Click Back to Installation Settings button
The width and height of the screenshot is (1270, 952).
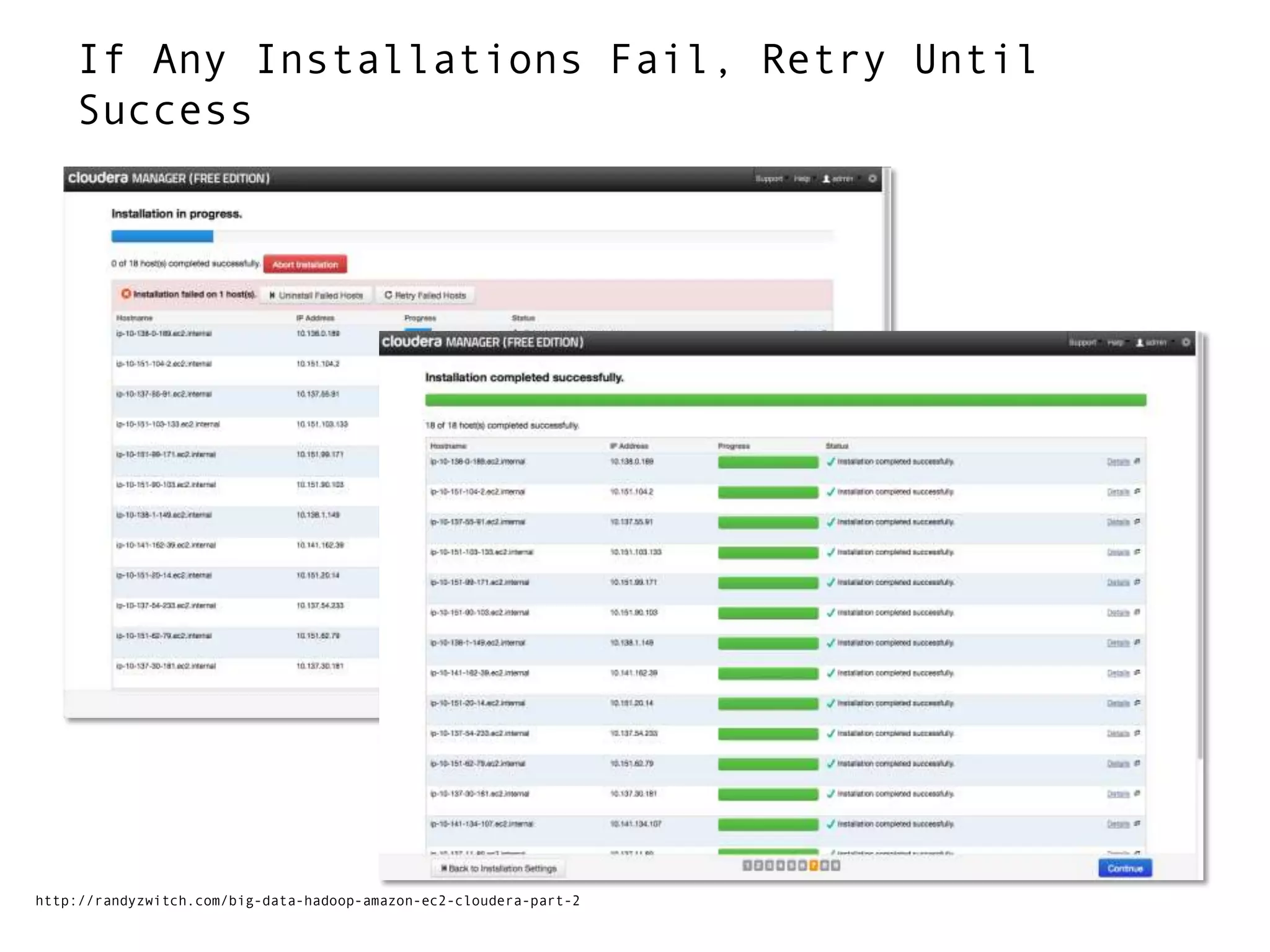[499, 868]
